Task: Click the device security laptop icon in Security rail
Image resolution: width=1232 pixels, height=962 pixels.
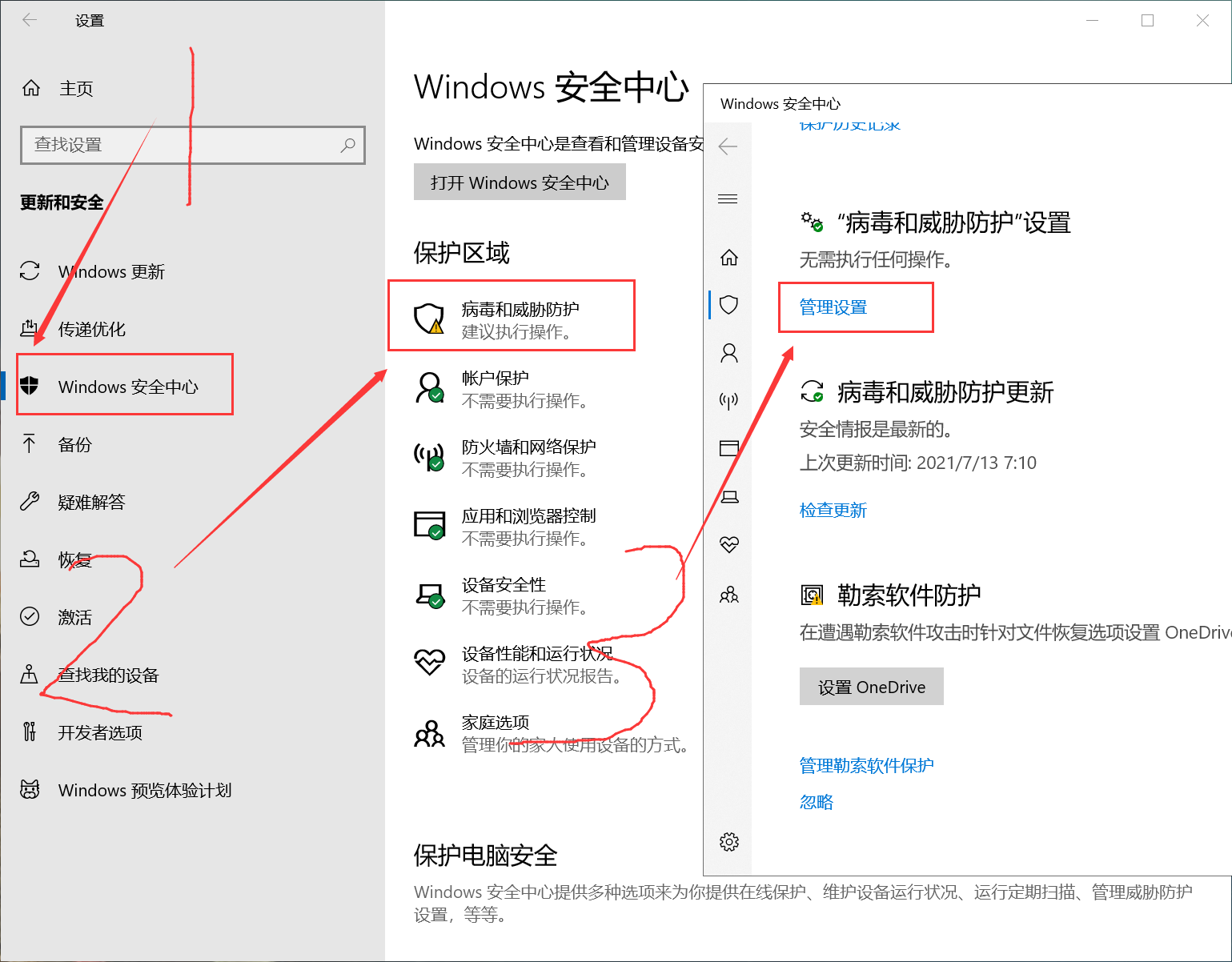Action: [729, 496]
